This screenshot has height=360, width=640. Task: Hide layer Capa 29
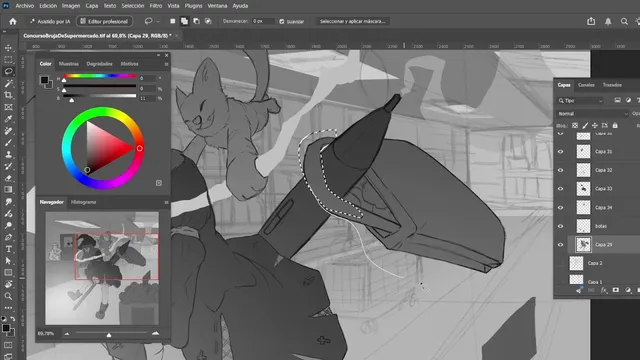pyautogui.click(x=560, y=244)
